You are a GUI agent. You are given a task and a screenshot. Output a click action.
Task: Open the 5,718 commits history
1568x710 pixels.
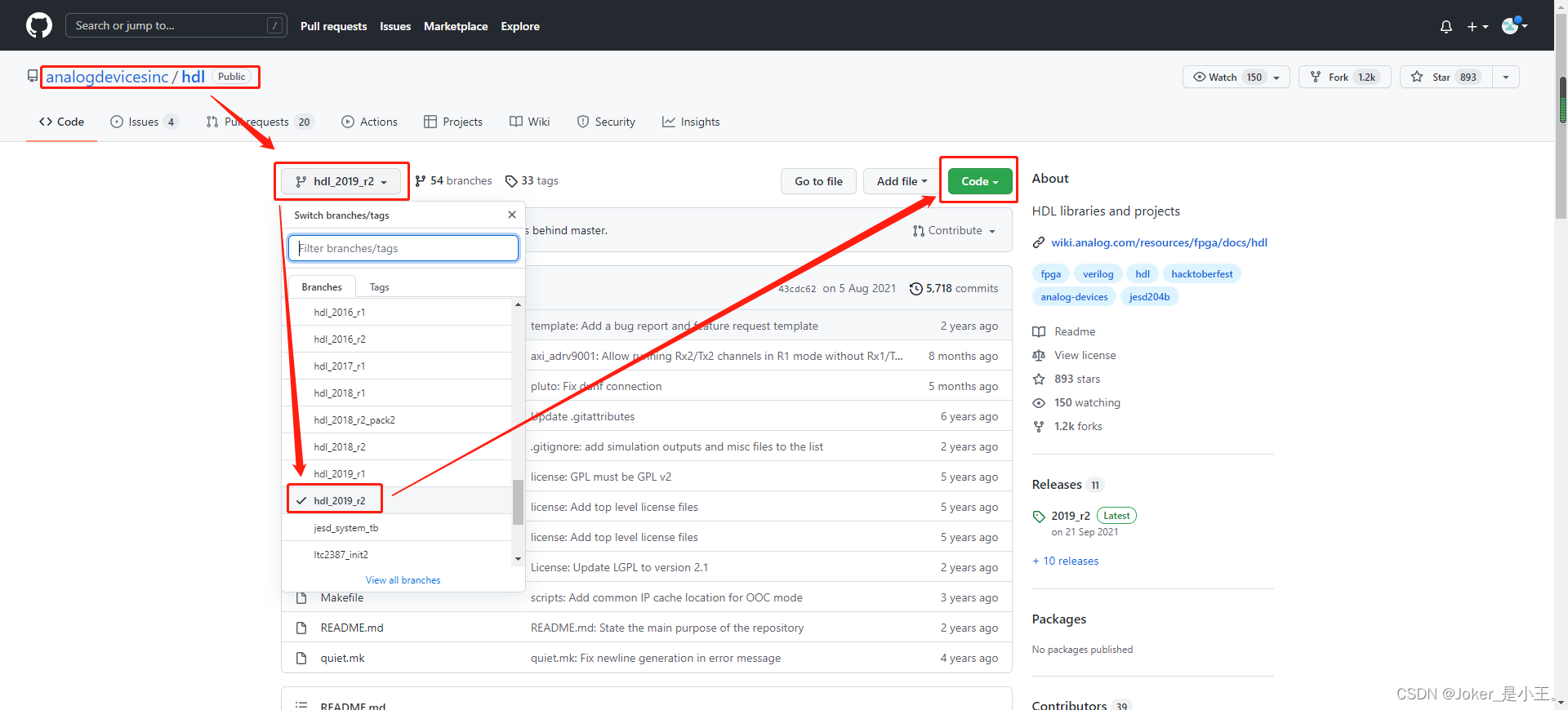[954, 288]
